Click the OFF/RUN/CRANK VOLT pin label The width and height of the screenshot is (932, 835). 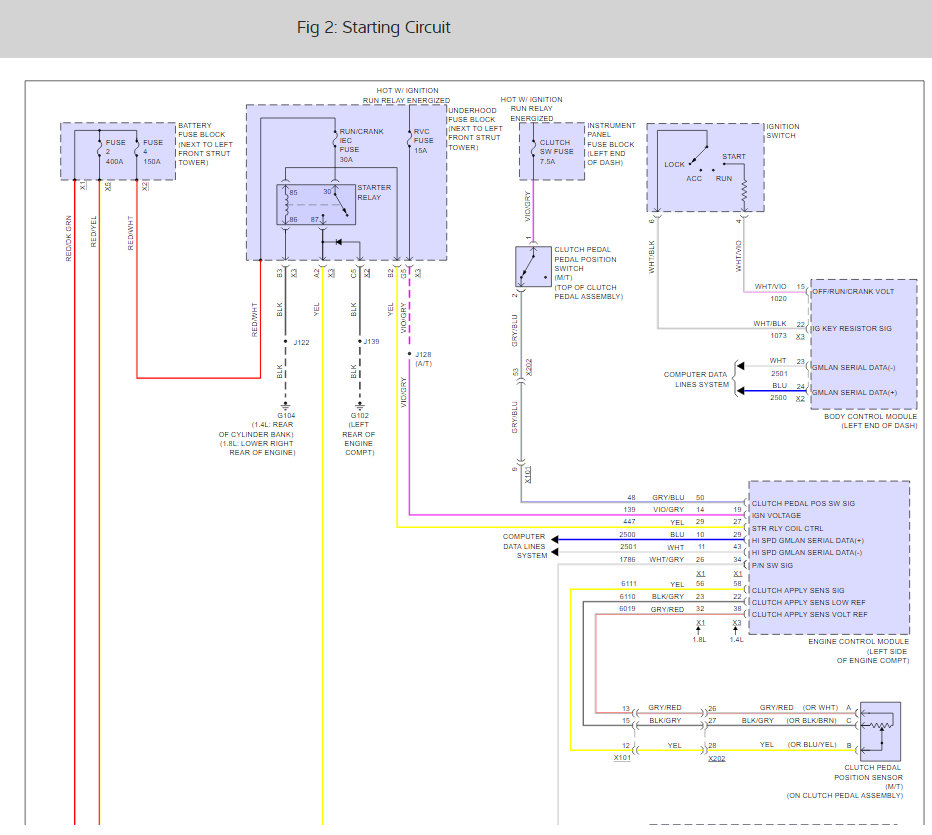(853, 291)
